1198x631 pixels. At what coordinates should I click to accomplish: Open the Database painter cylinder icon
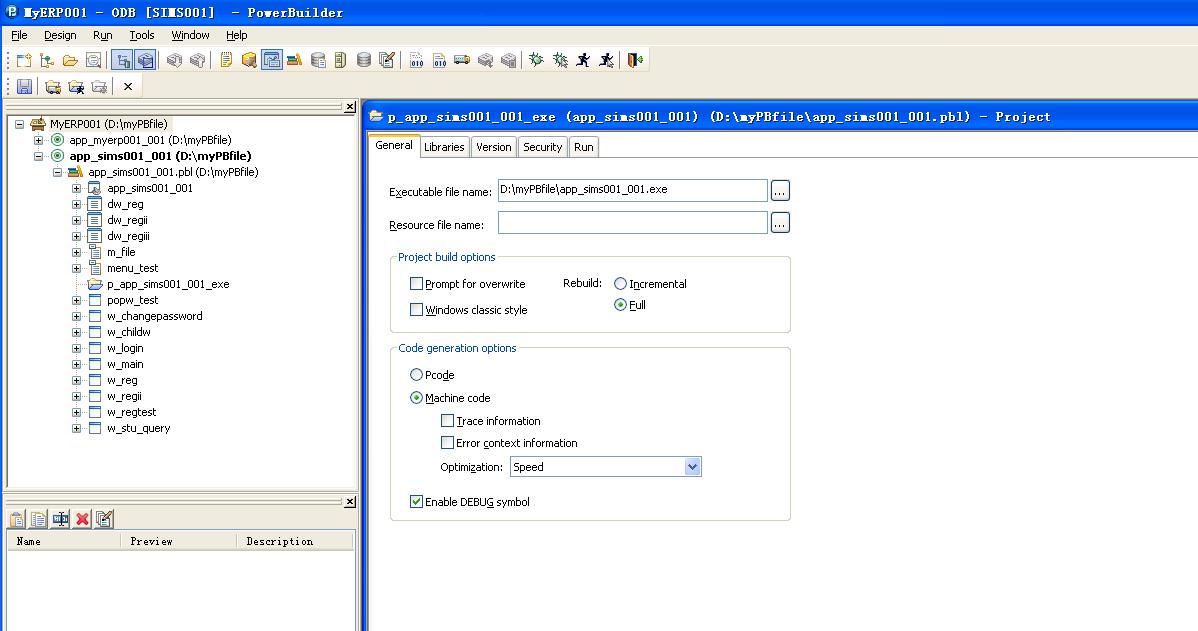pos(364,60)
